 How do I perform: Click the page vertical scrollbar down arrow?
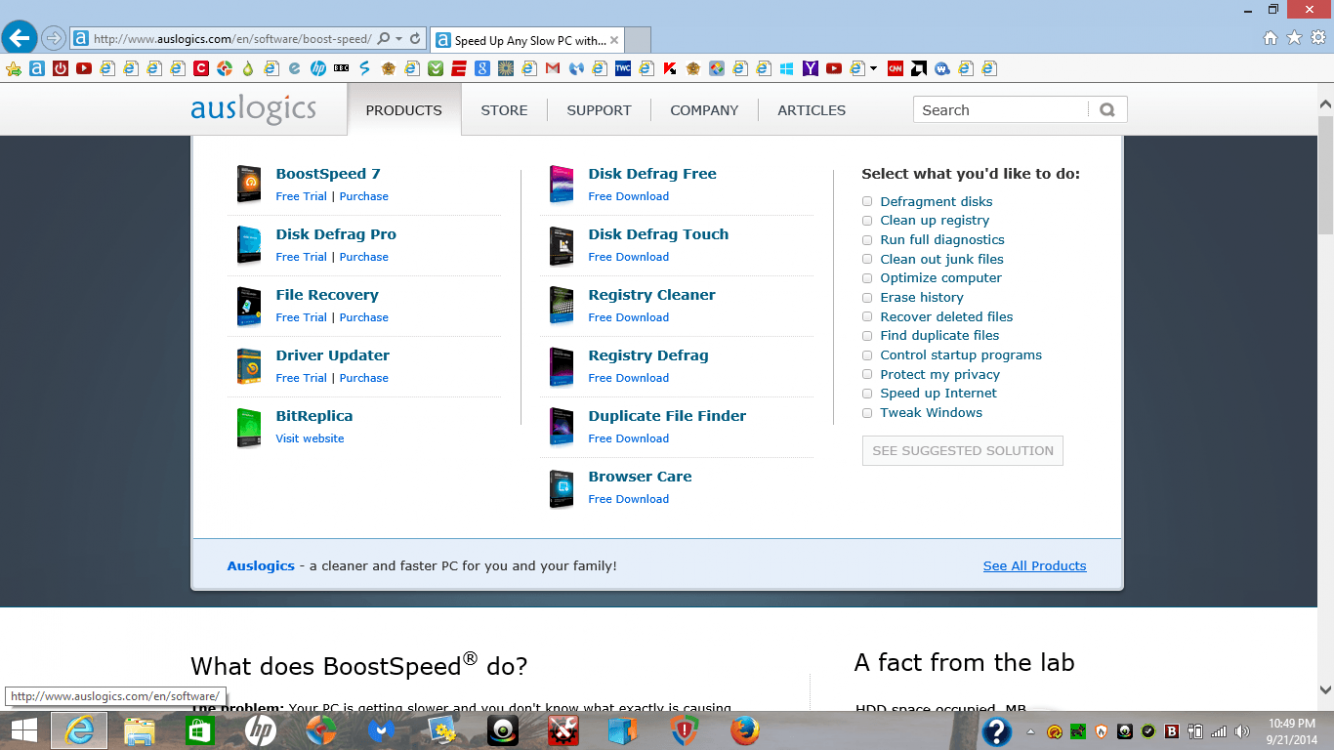(1325, 690)
